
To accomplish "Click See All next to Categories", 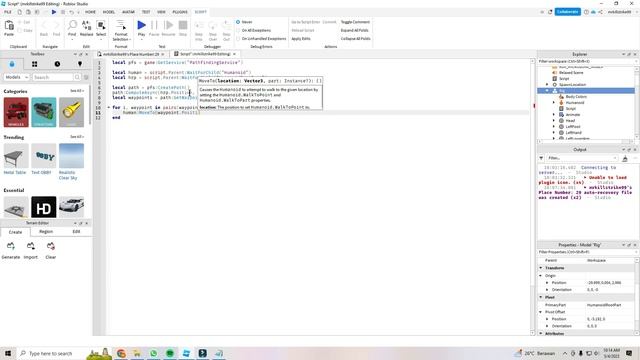I will click(x=76, y=91).
